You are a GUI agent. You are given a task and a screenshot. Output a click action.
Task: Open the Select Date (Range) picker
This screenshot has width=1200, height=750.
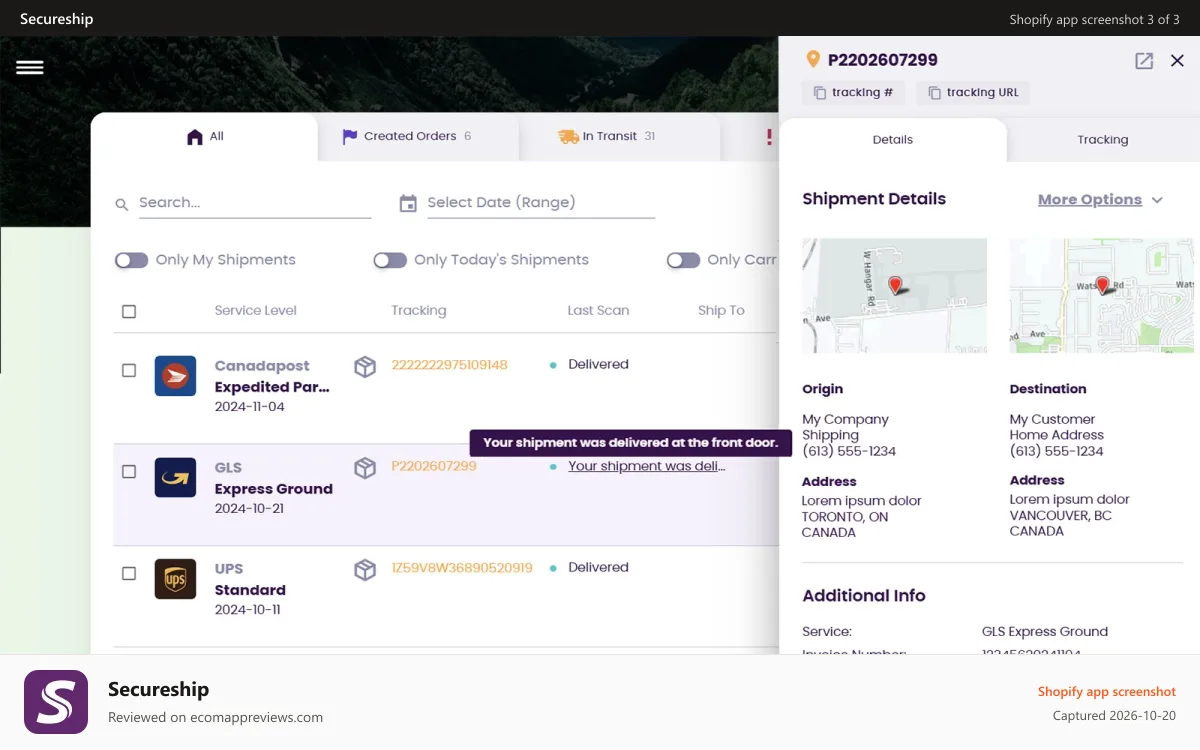pos(540,203)
